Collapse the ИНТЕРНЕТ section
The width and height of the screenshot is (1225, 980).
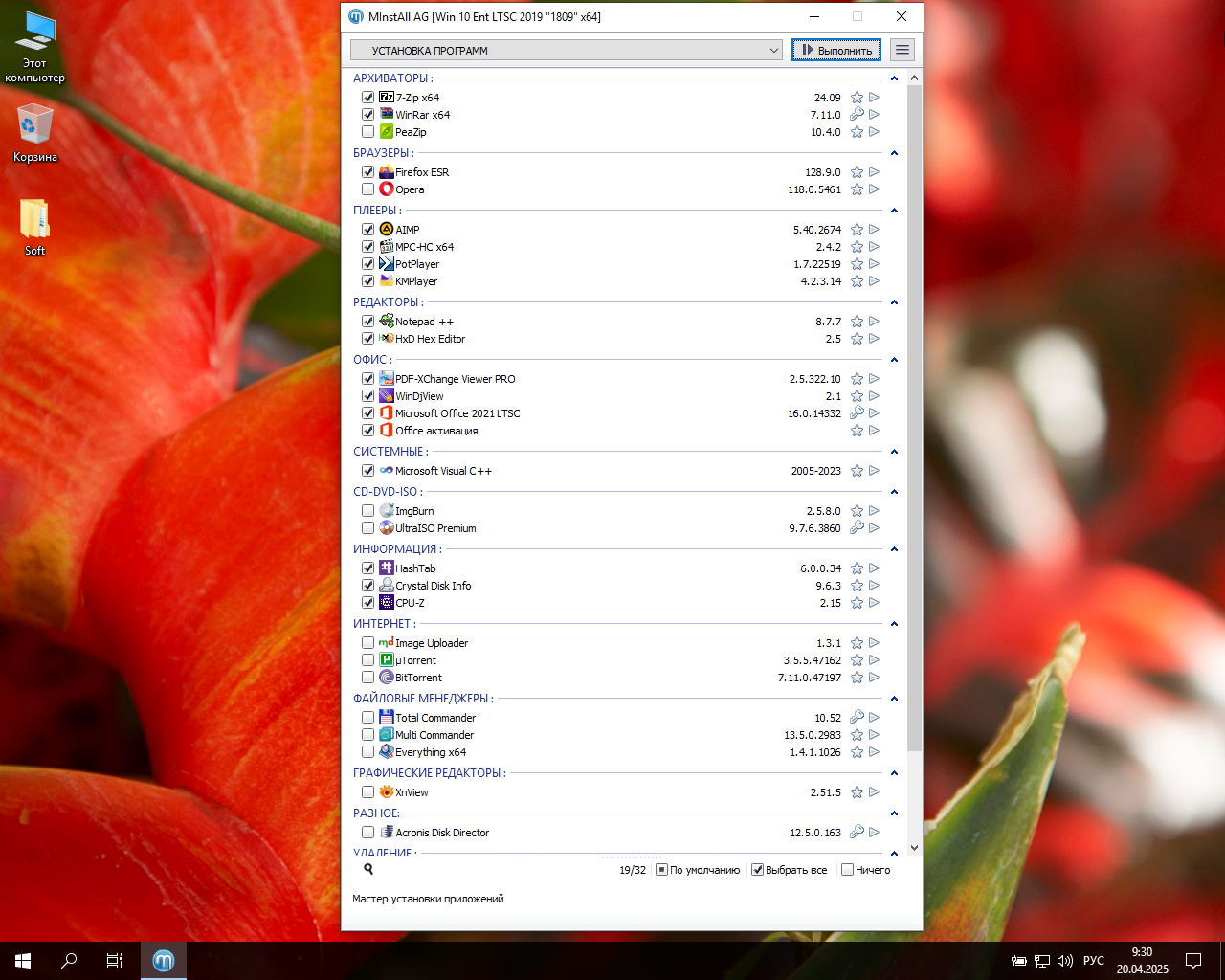click(894, 624)
